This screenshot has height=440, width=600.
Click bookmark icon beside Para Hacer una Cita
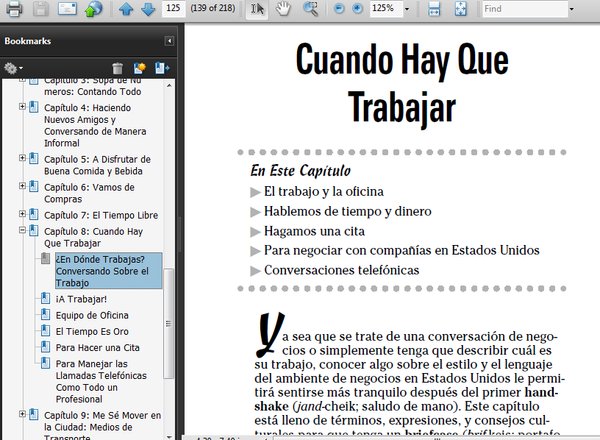(45, 346)
